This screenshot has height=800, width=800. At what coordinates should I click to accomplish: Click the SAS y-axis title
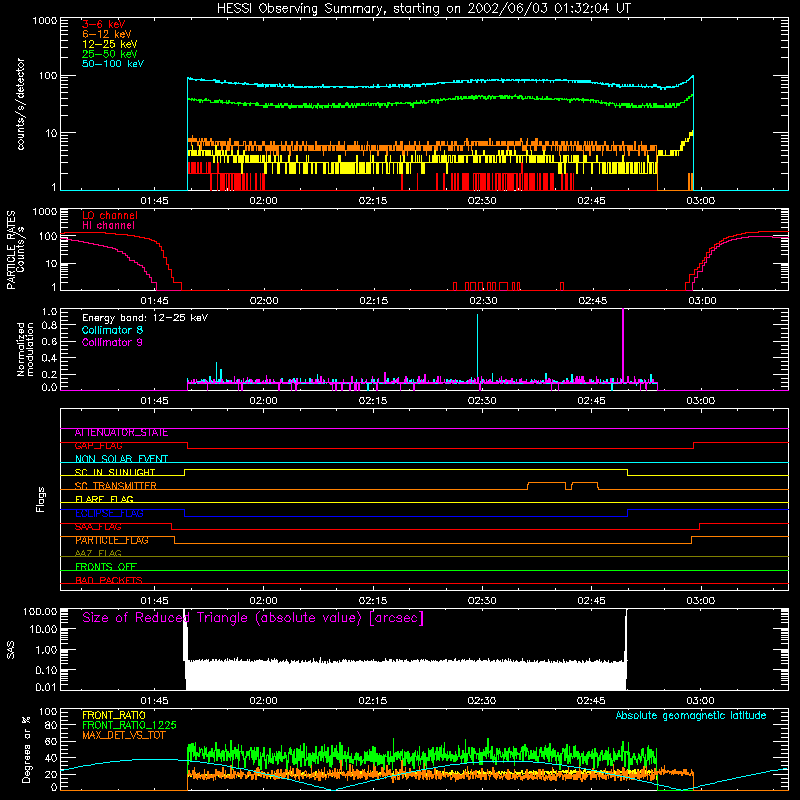[11, 650]
